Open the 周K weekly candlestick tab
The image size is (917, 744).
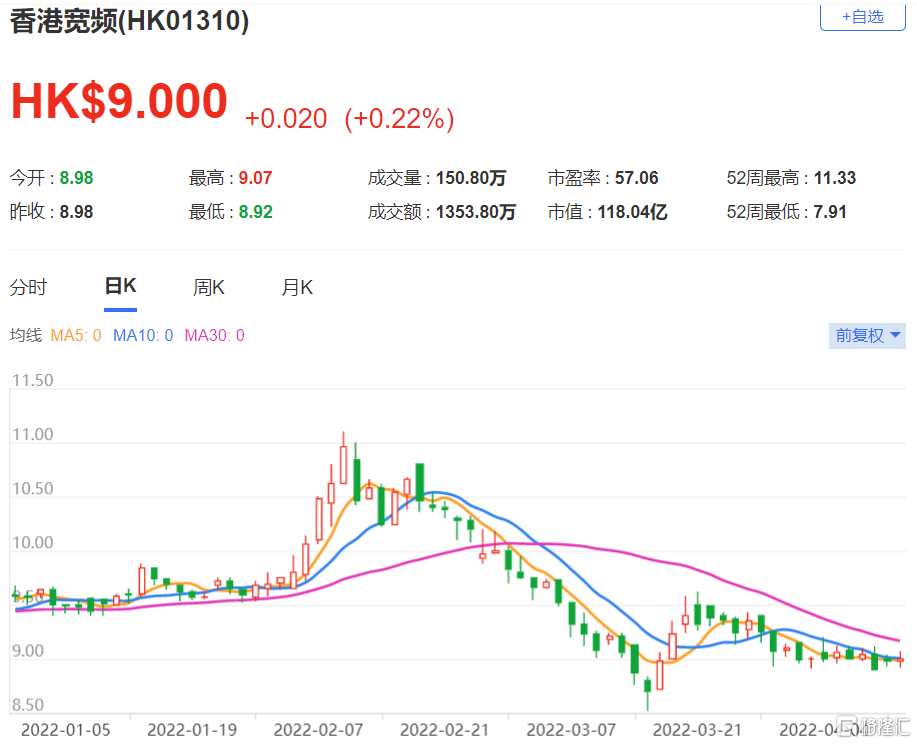pos(209,287)
